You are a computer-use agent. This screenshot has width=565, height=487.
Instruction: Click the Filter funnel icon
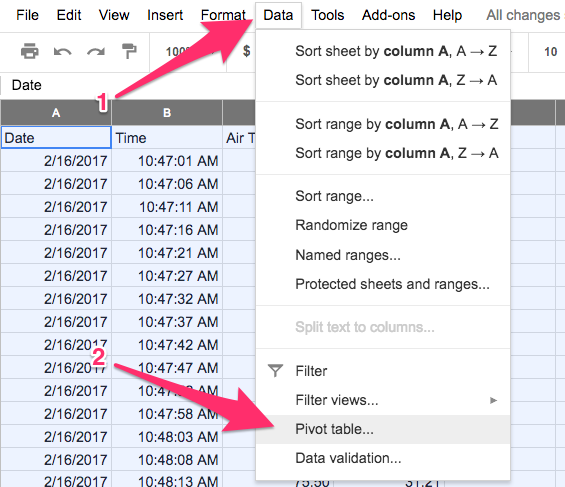(x=275, y=371)
